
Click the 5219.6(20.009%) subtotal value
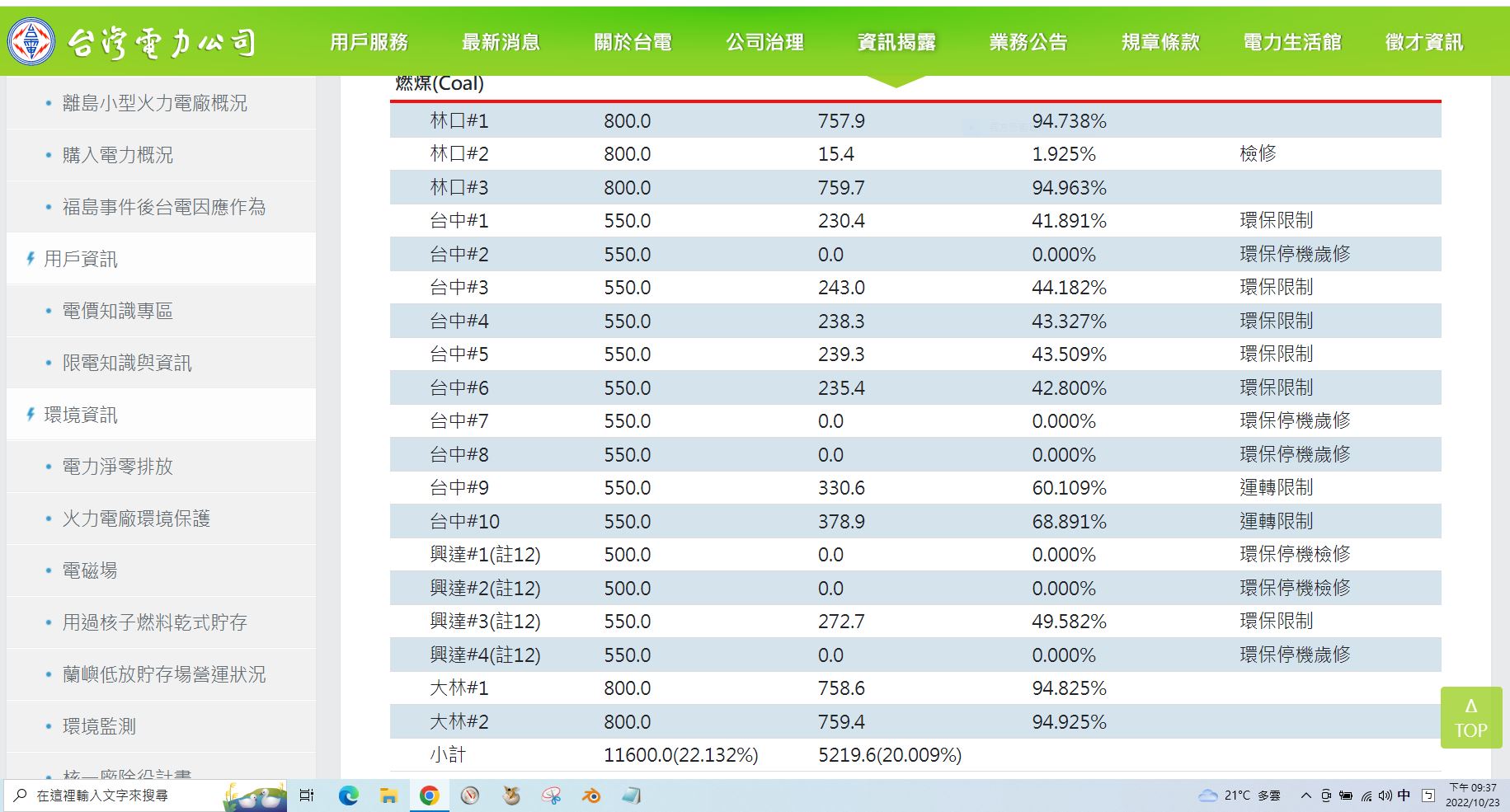890,755
